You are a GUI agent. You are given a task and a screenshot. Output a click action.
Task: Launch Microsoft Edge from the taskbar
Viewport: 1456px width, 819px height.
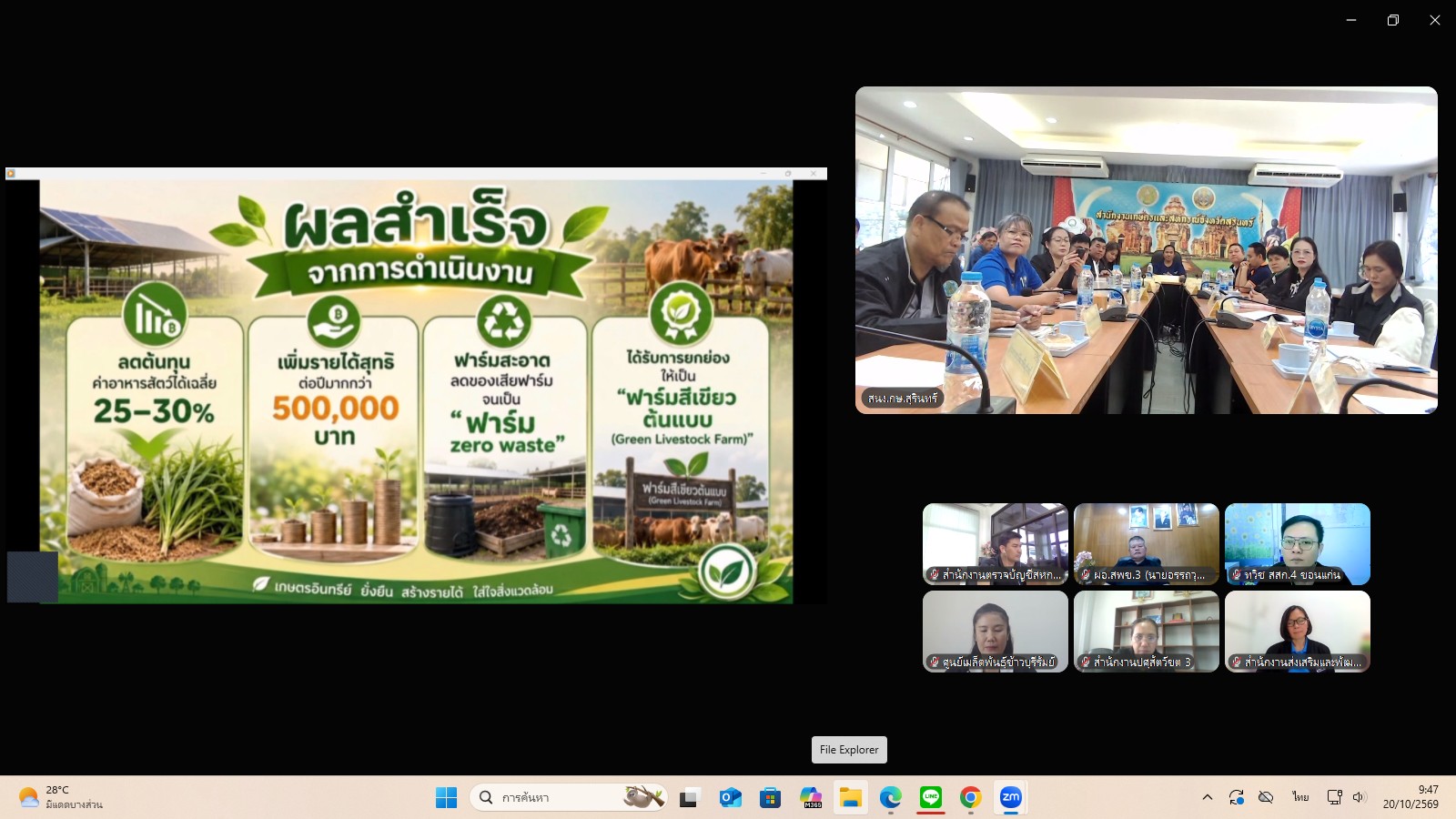[x=891, y=798]
